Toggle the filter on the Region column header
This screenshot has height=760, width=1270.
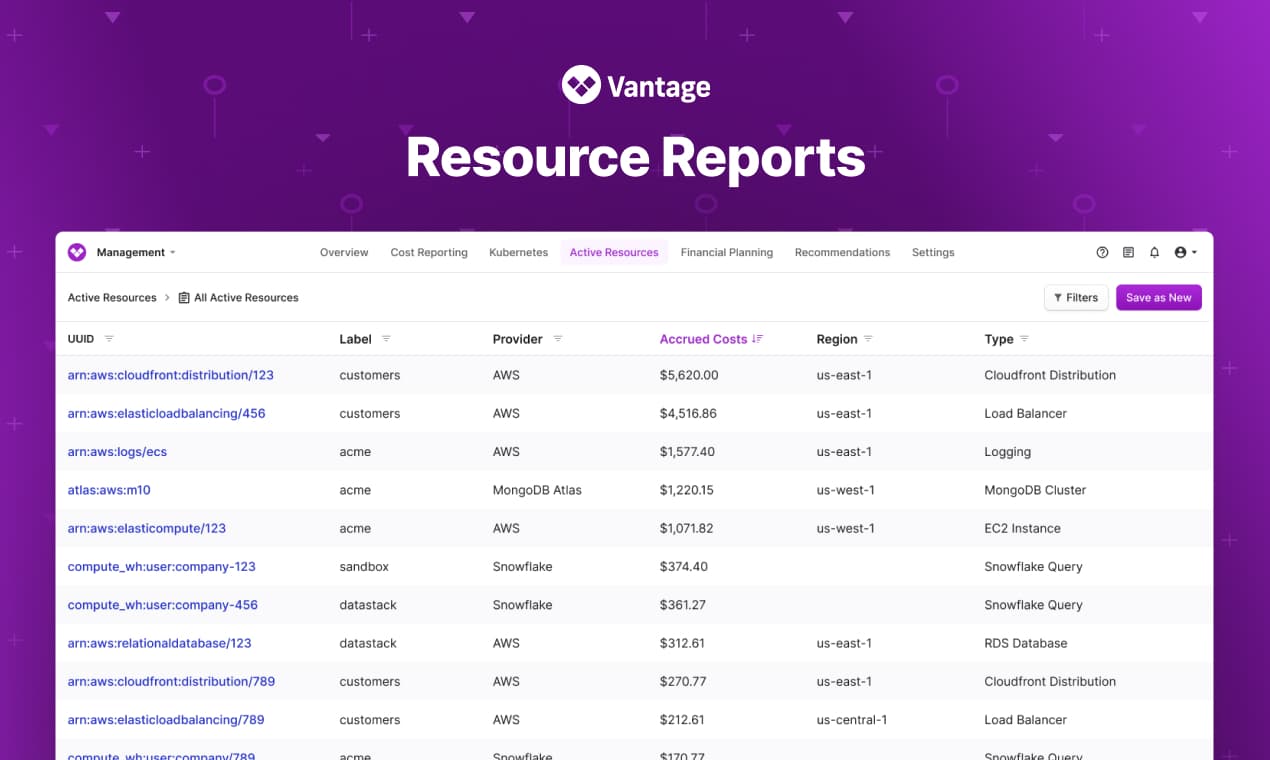click(869, 339)
